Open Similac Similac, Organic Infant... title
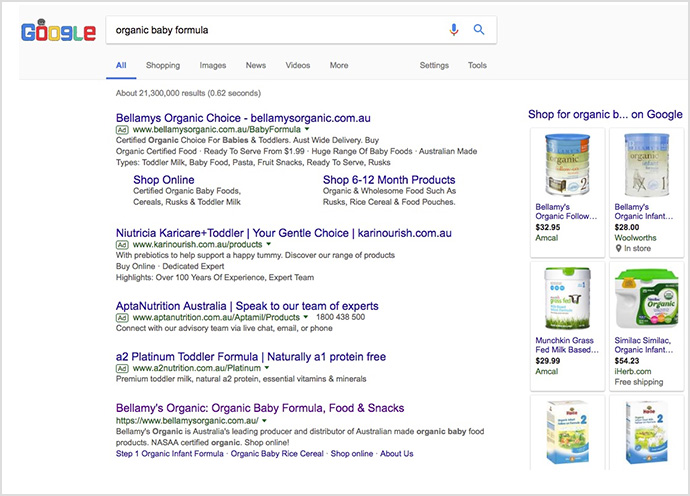690x496 pixels. (643, 345)
